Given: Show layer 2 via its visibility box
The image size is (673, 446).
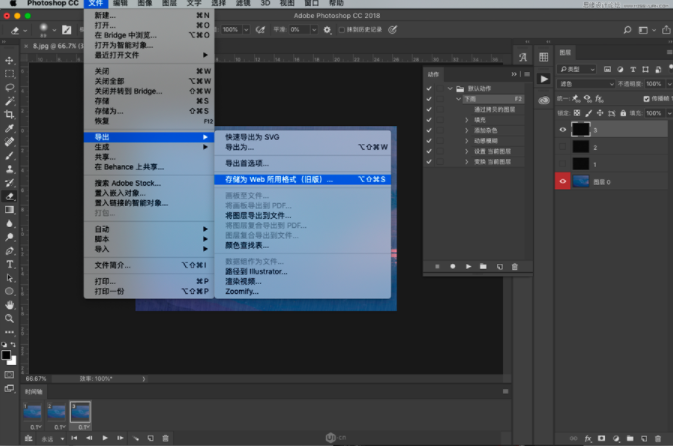Looking at the screenshot, I should click(x=563, y=146).
